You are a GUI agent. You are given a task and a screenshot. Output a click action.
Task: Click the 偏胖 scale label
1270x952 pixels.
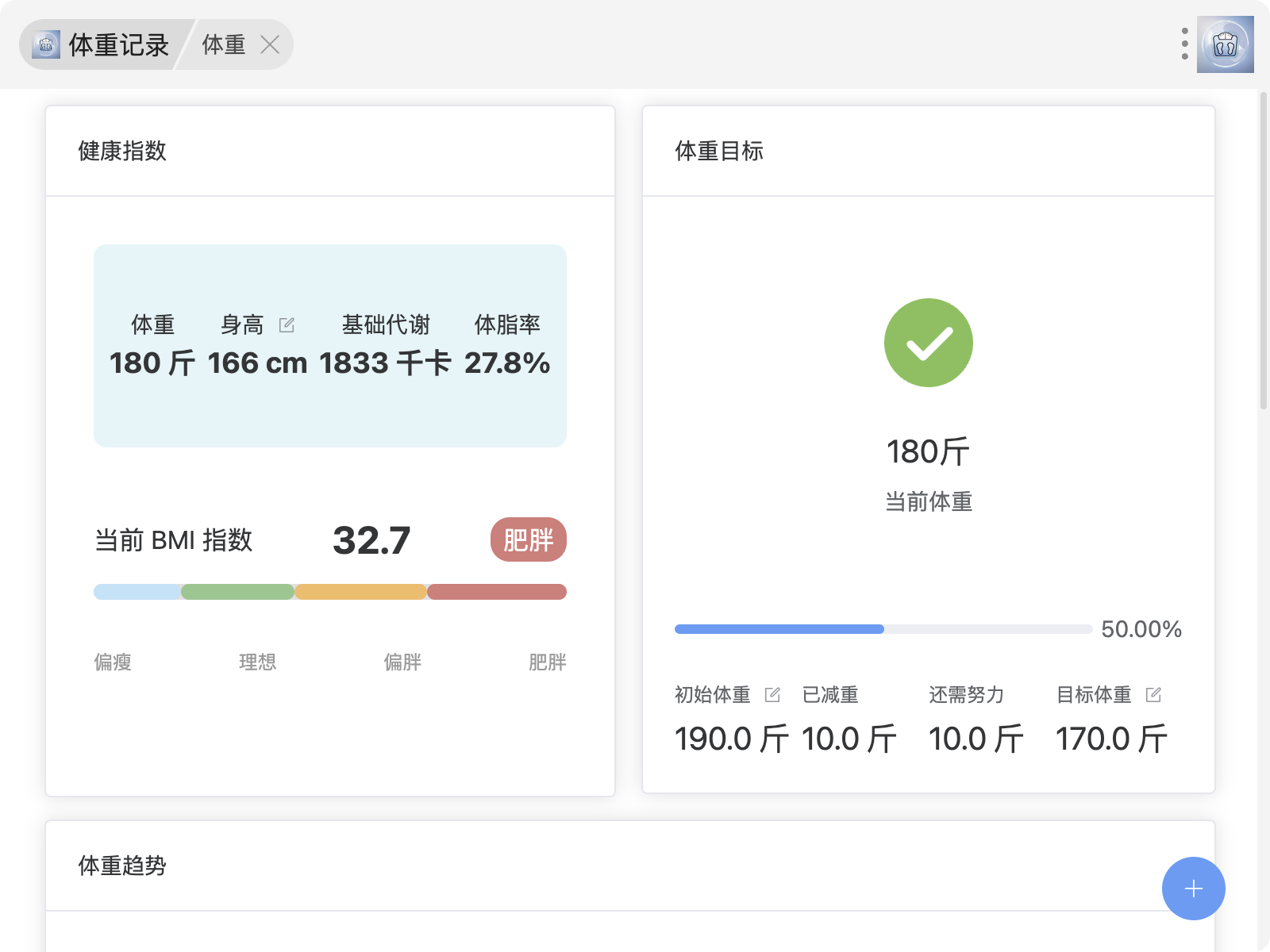402,662
